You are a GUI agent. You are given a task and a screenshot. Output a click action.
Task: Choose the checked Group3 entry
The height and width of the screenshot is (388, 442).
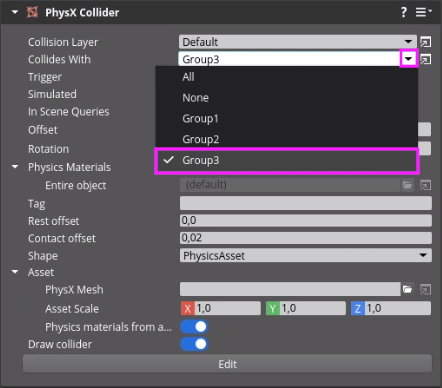[x=287, y=160]
